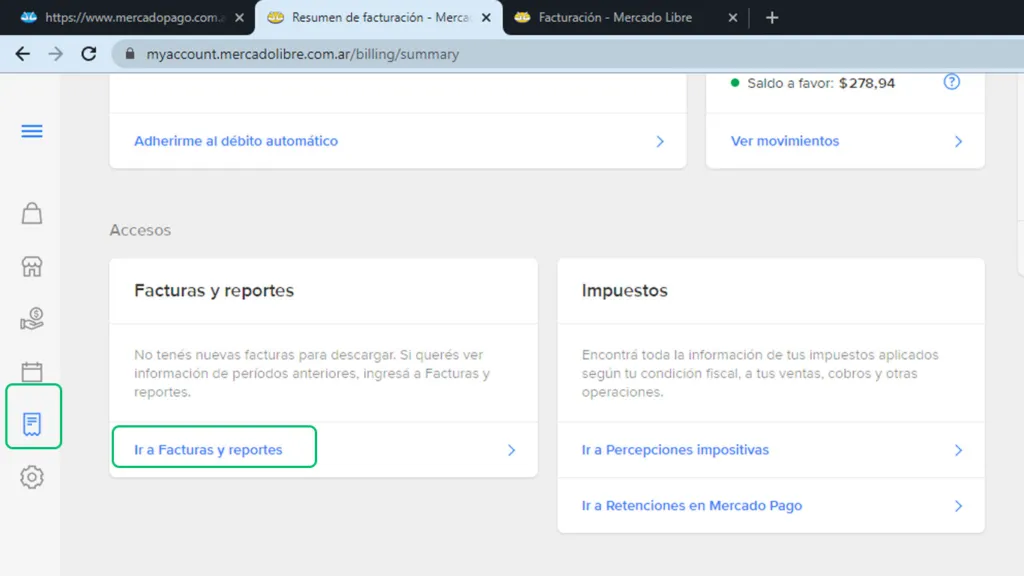Click the back navigation arrow
The image size is (1024, 576).
[22, 54]
